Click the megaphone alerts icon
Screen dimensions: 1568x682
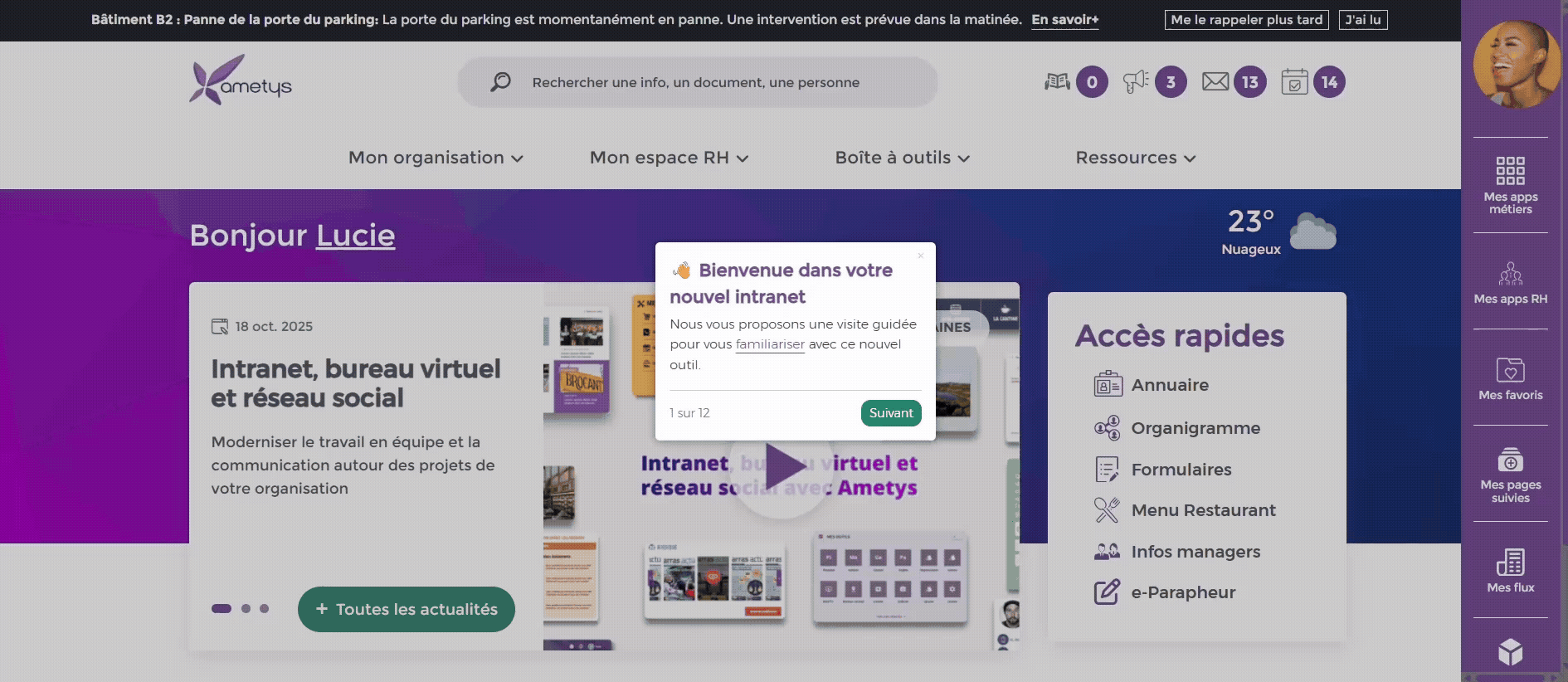[1136, 82]
